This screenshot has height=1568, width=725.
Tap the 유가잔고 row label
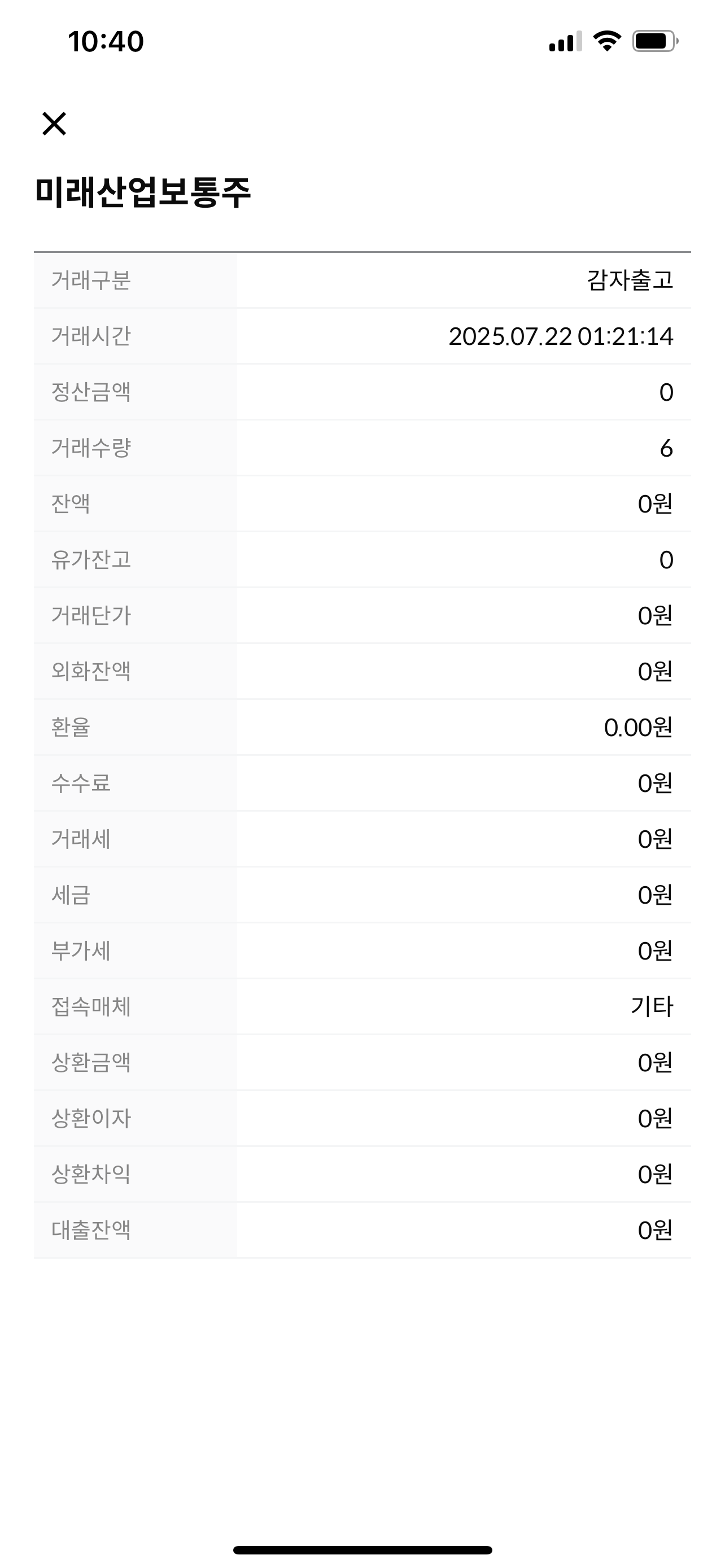coord(91,560)
